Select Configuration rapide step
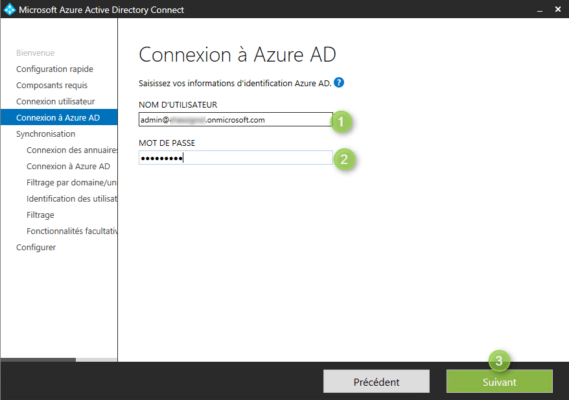The image size is (569, 400). tap(54, 69)
